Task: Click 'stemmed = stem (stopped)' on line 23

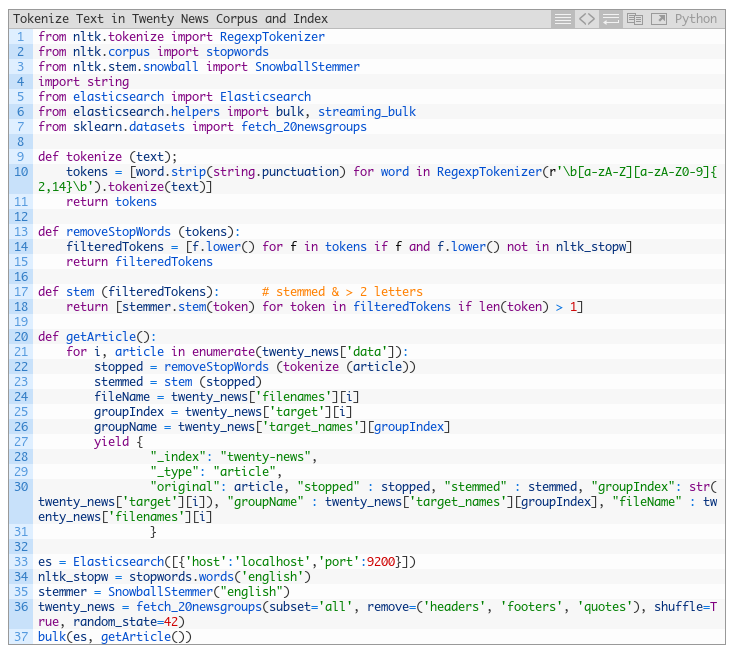Action: [x=178, y=382]
